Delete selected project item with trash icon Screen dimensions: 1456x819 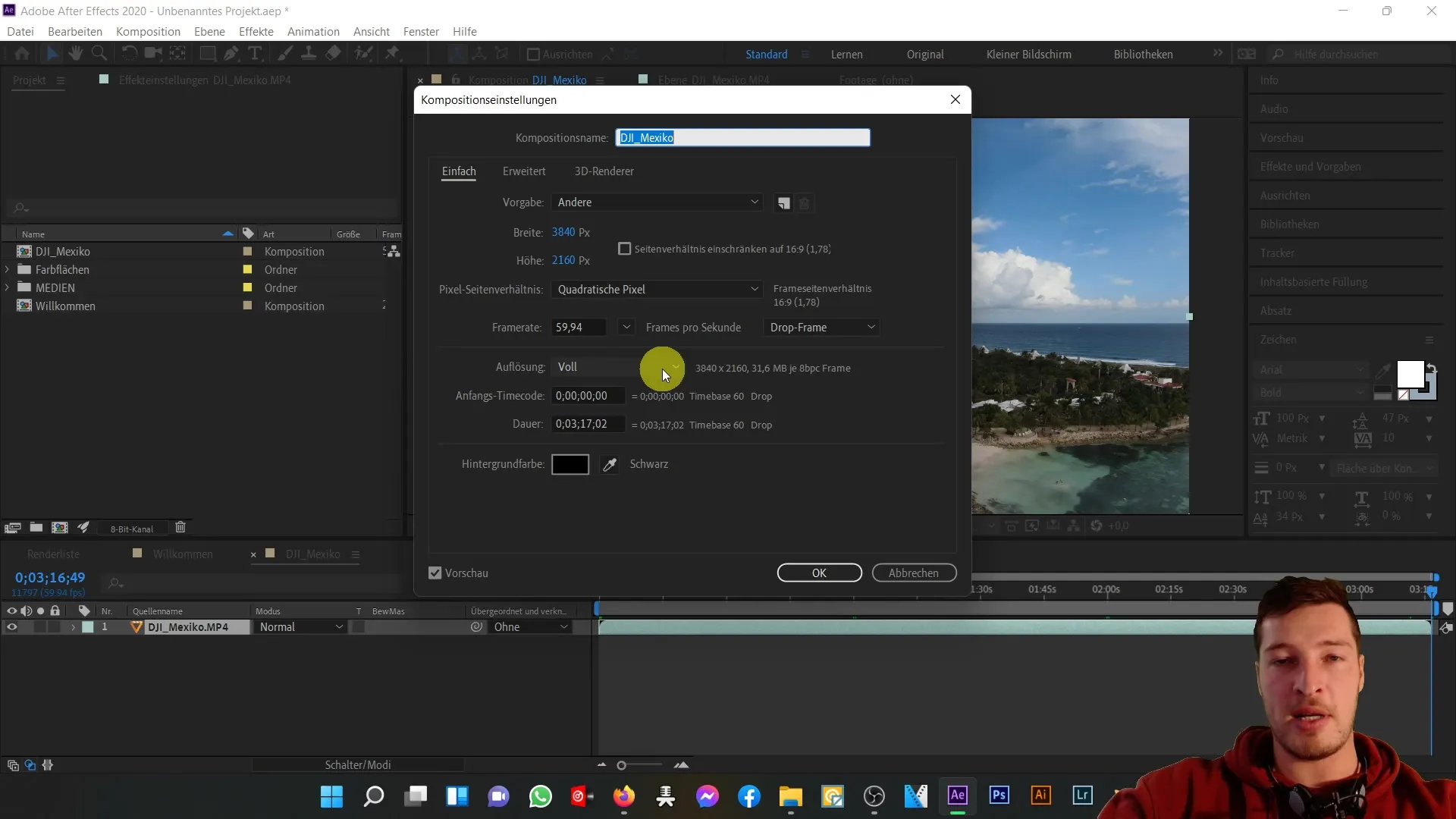(x=180, y=528)
